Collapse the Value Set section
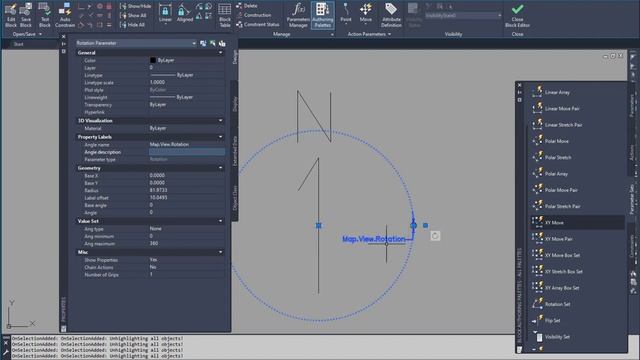 tap(220, 221)
